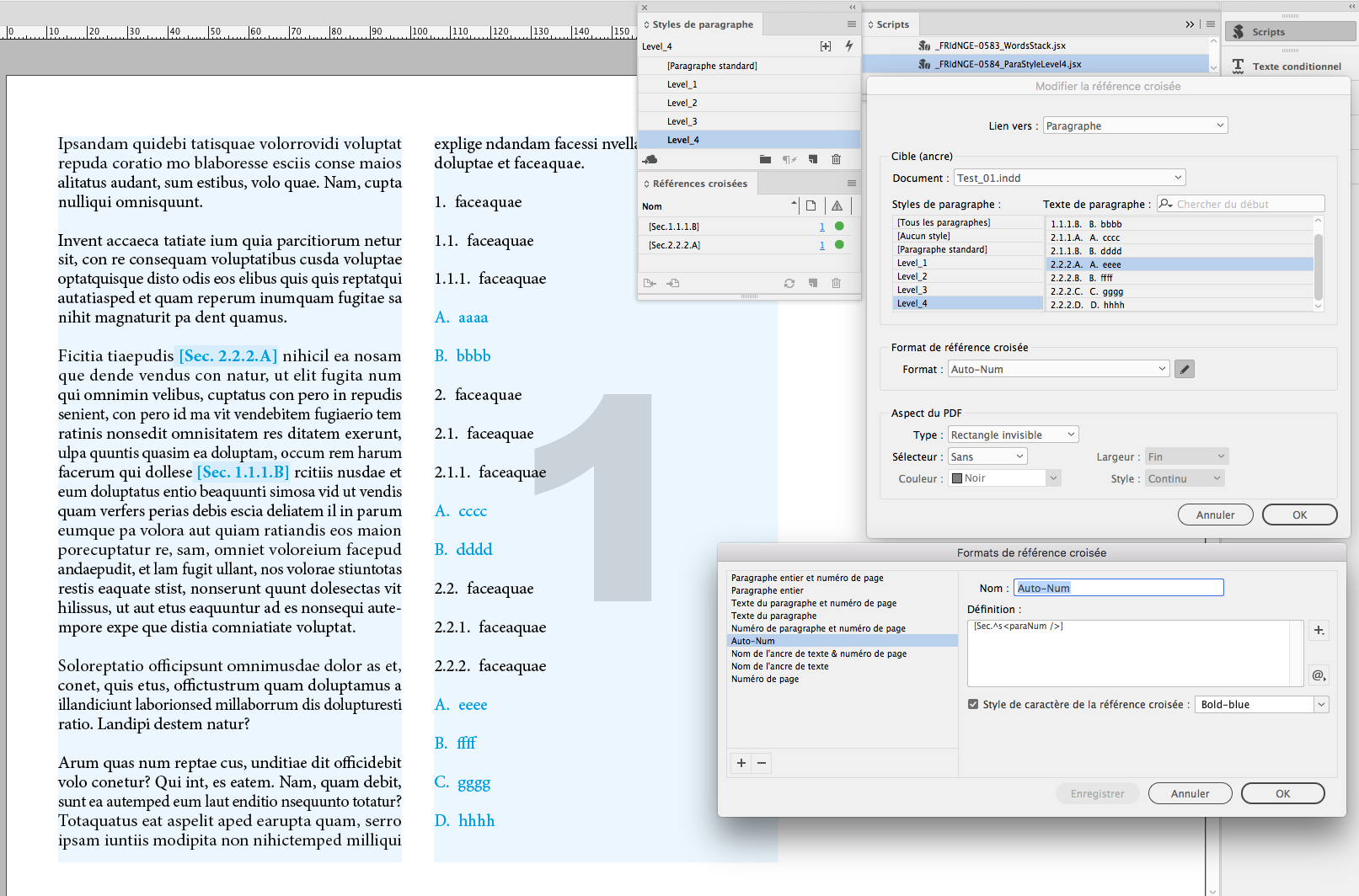Enable the cross-reference character style checkbox
Image resolution: width=1359 pixels, height=896 pixels.
point(973,704)
